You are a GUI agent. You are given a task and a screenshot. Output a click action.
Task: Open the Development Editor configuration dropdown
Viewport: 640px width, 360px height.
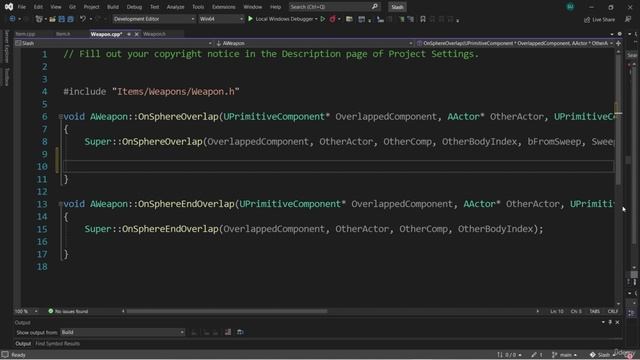[x=154, y=19]
